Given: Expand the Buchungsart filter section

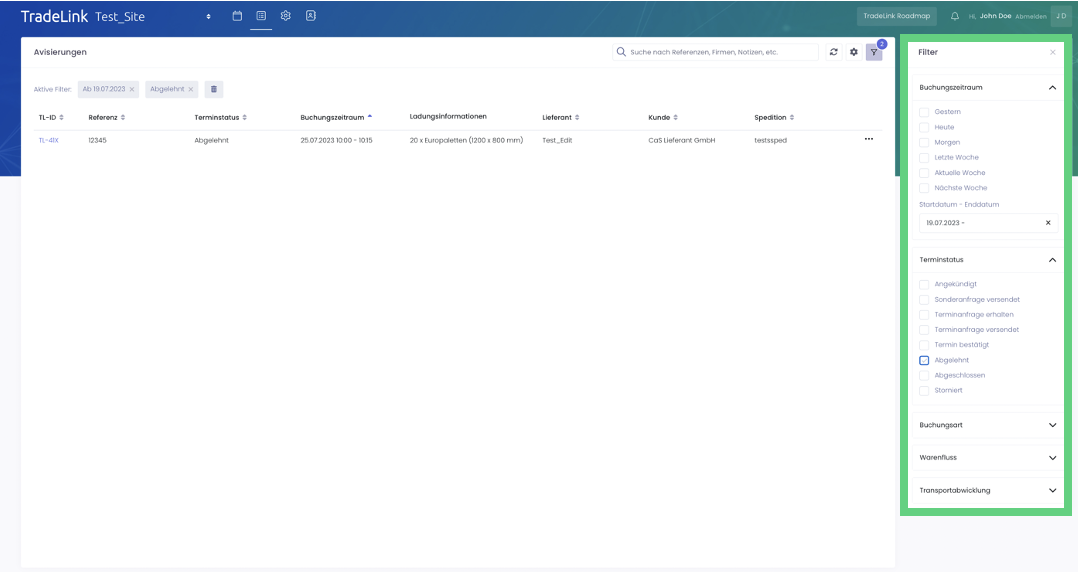Looking at the screenshot, I should [986, 425].
